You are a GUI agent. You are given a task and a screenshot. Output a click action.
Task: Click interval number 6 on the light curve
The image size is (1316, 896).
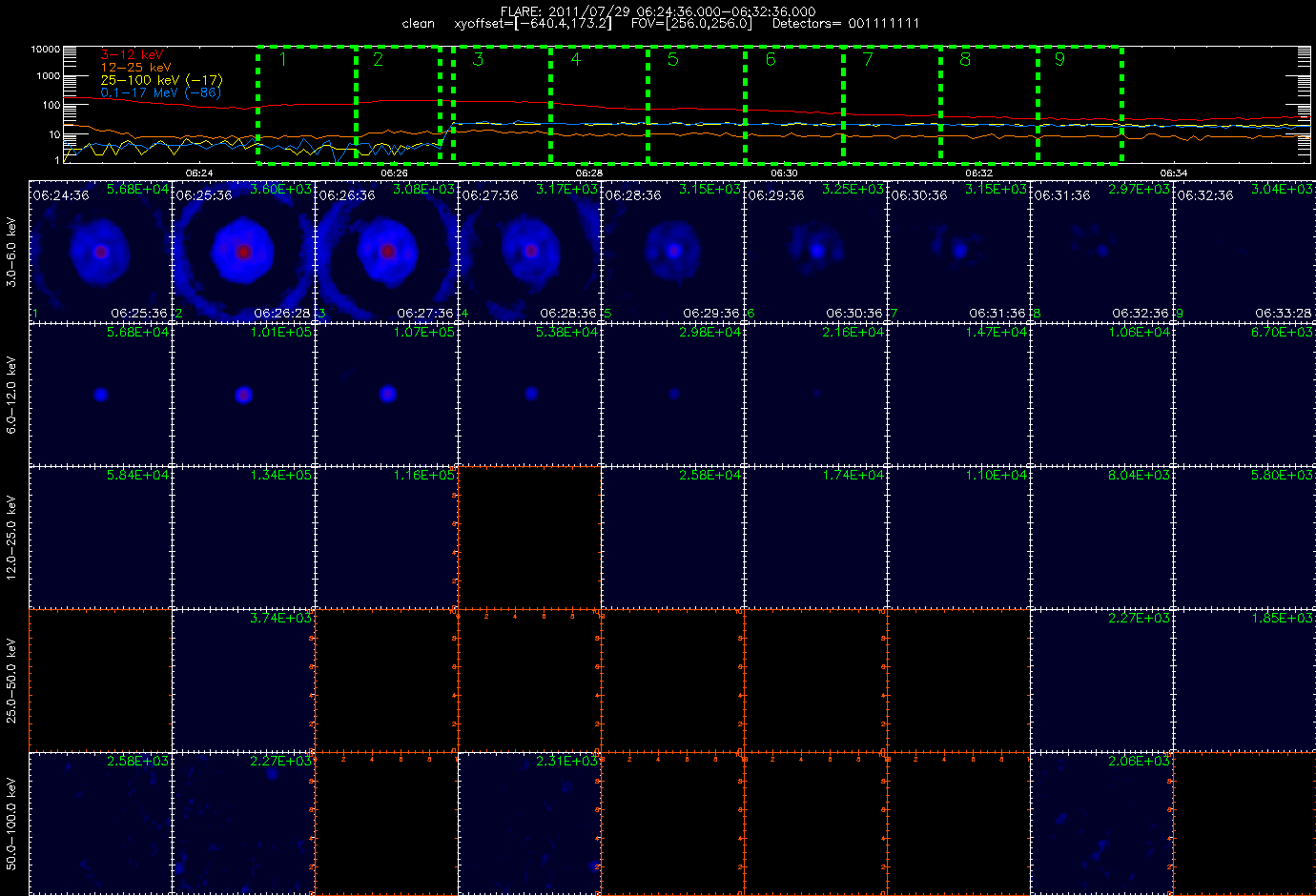(x=771, y=60)
